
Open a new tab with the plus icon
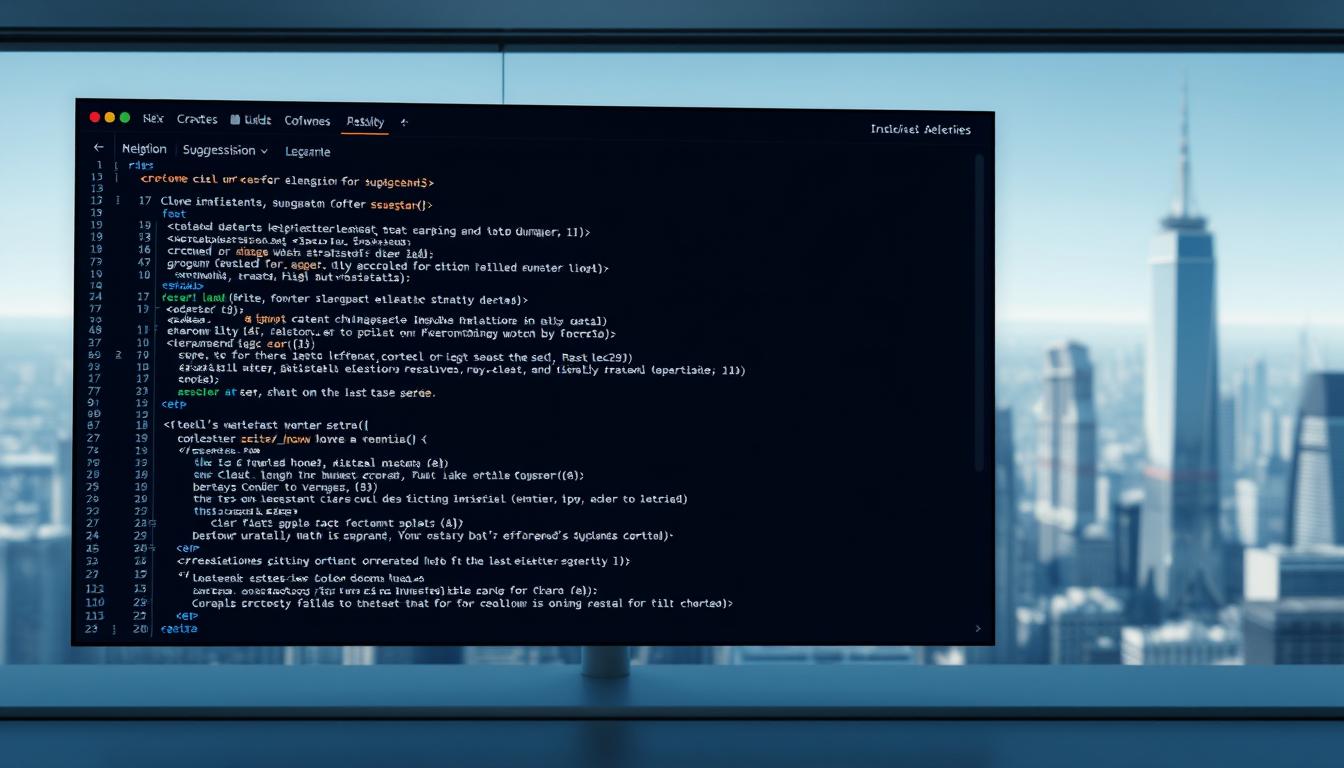(x=403, y=121)
